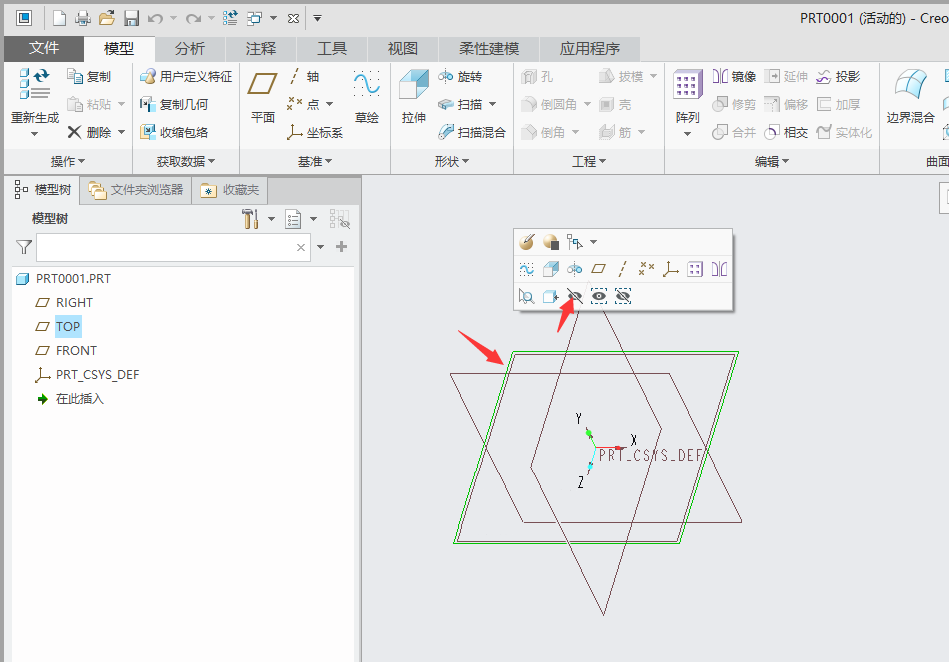Click the 镜像 (Mirror) tool
The height and width of the screenshot is (662, 949).
click(734, 77)
